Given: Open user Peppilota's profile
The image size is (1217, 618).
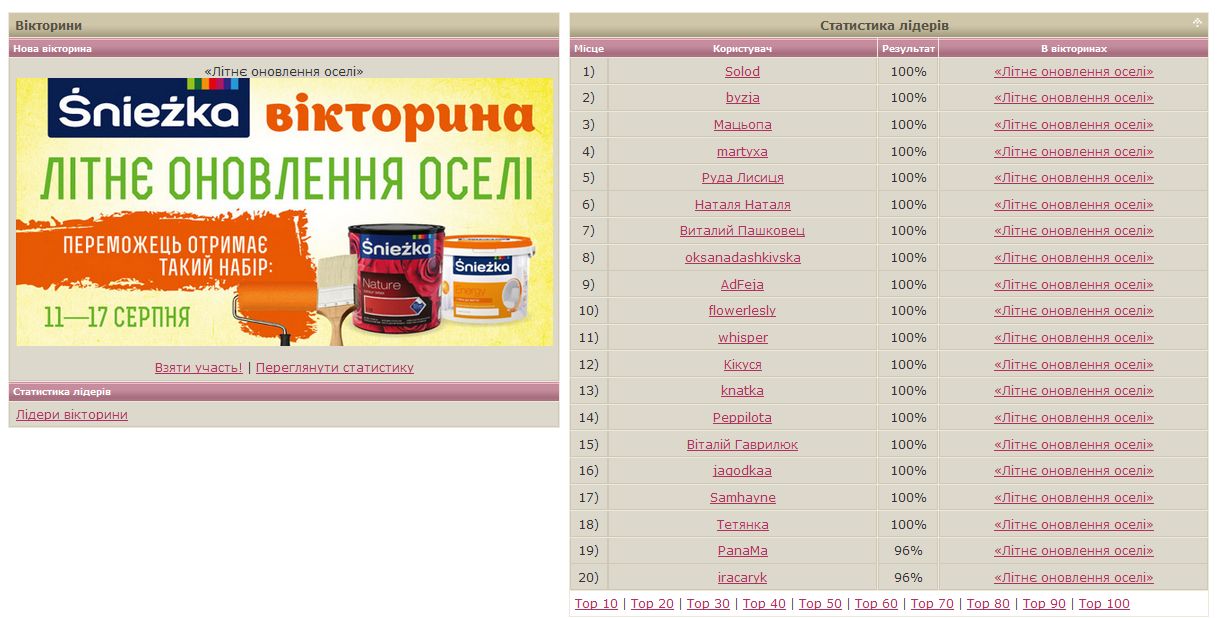Looking at the screenshot, I should 742,417.
